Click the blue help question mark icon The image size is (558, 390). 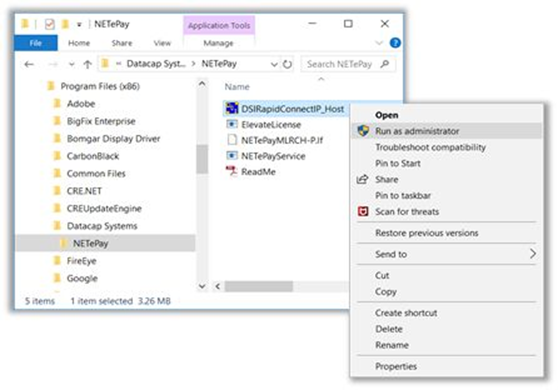click(395, 43)
